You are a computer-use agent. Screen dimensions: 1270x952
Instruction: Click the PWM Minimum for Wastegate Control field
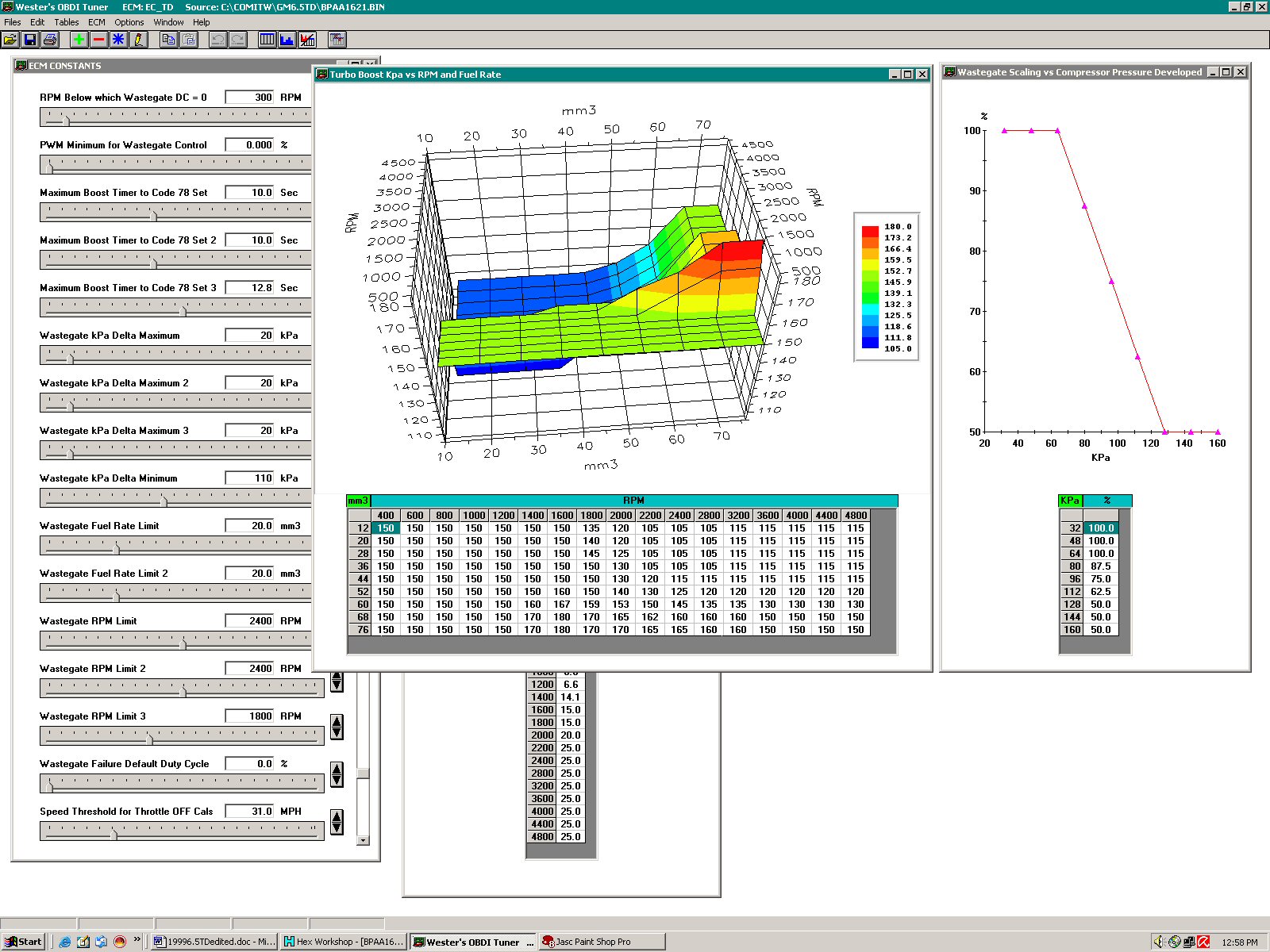[249, 145]
